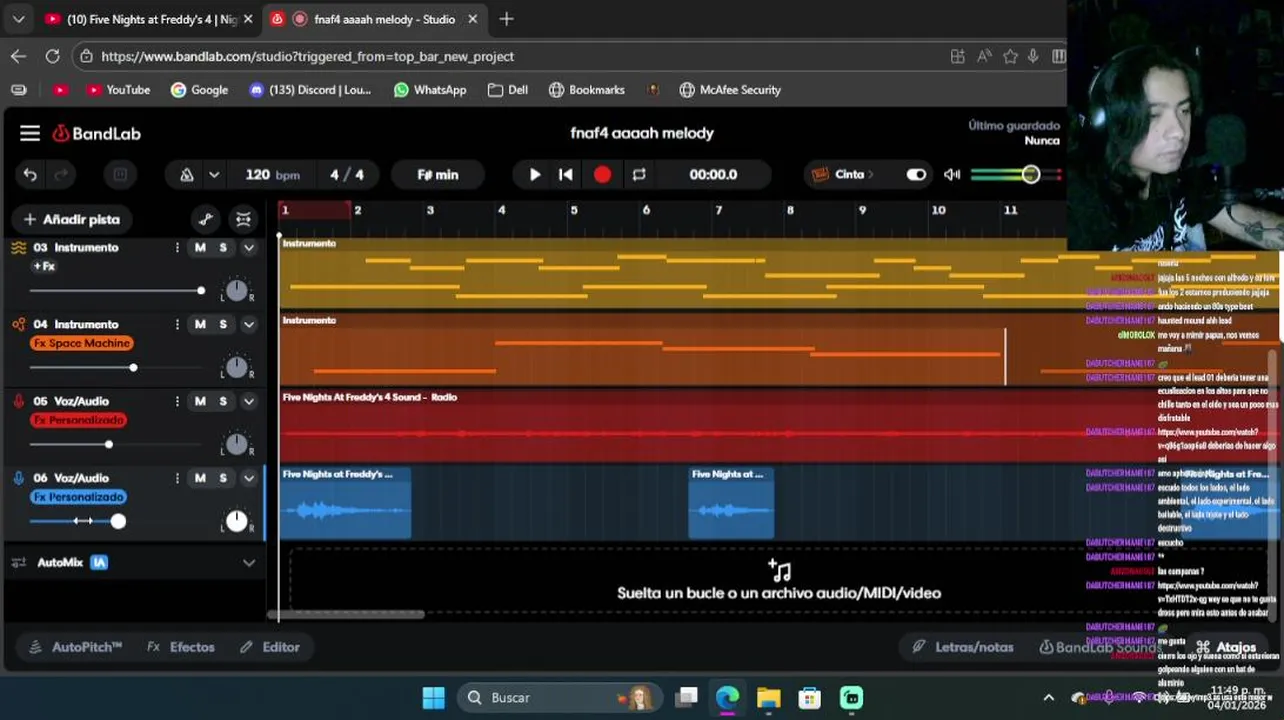
Task: Change the 4 / 4 time signature
Action: click(347, 174)
